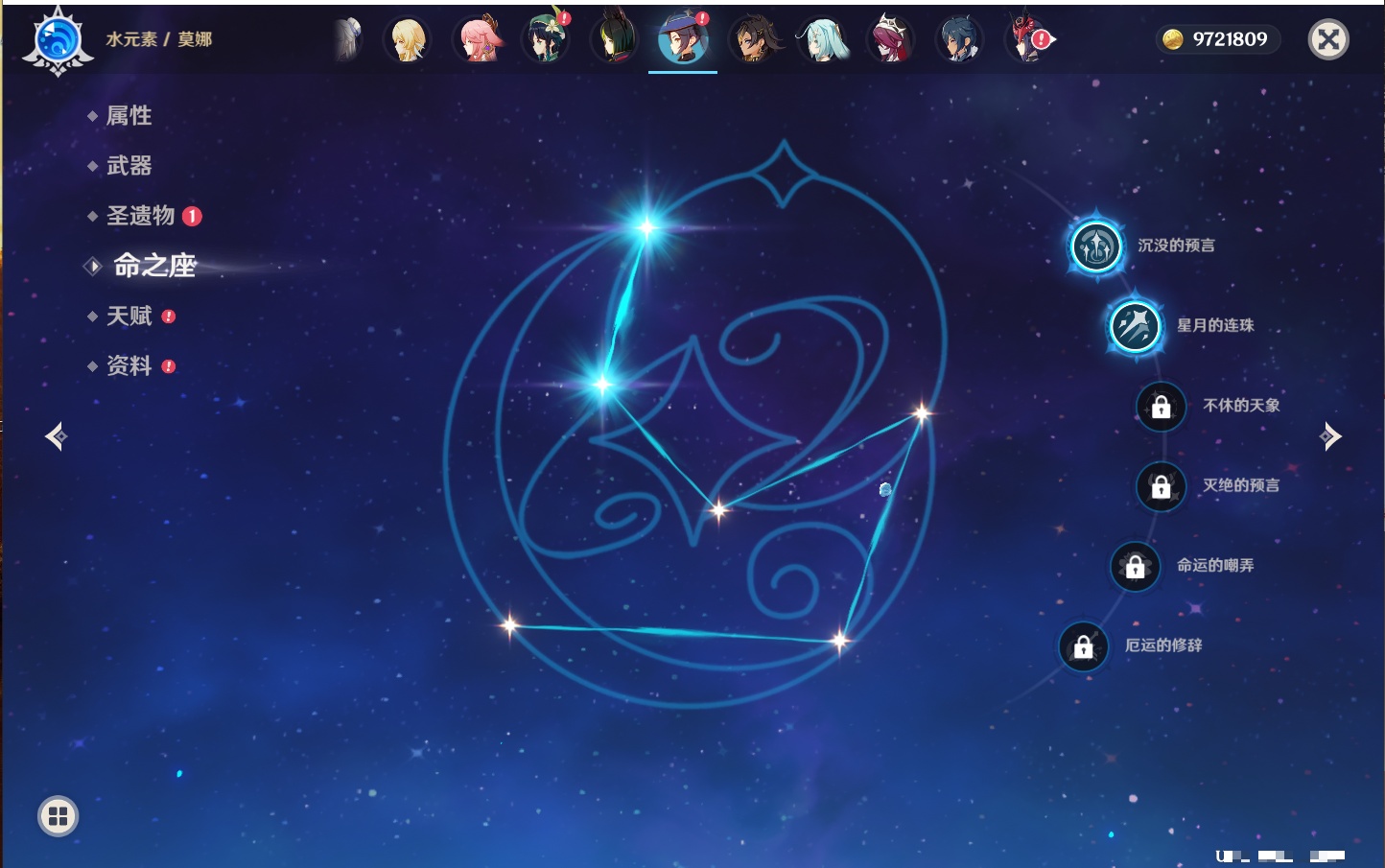Open the 星月的连珠 constellation node
Image resolution: width=1385 pixels, height=868 pixels.
pos(1135,326)
